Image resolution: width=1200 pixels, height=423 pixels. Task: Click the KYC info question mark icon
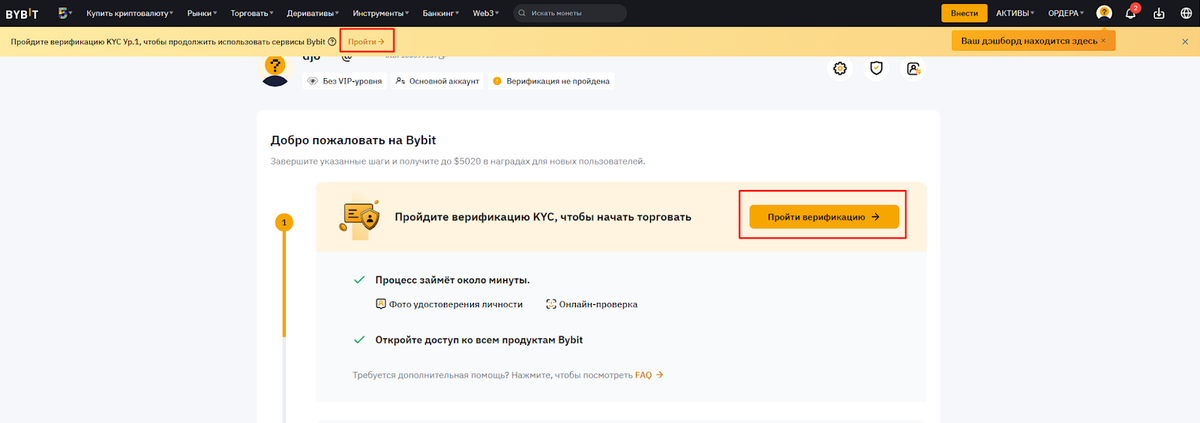pos(331,41)
